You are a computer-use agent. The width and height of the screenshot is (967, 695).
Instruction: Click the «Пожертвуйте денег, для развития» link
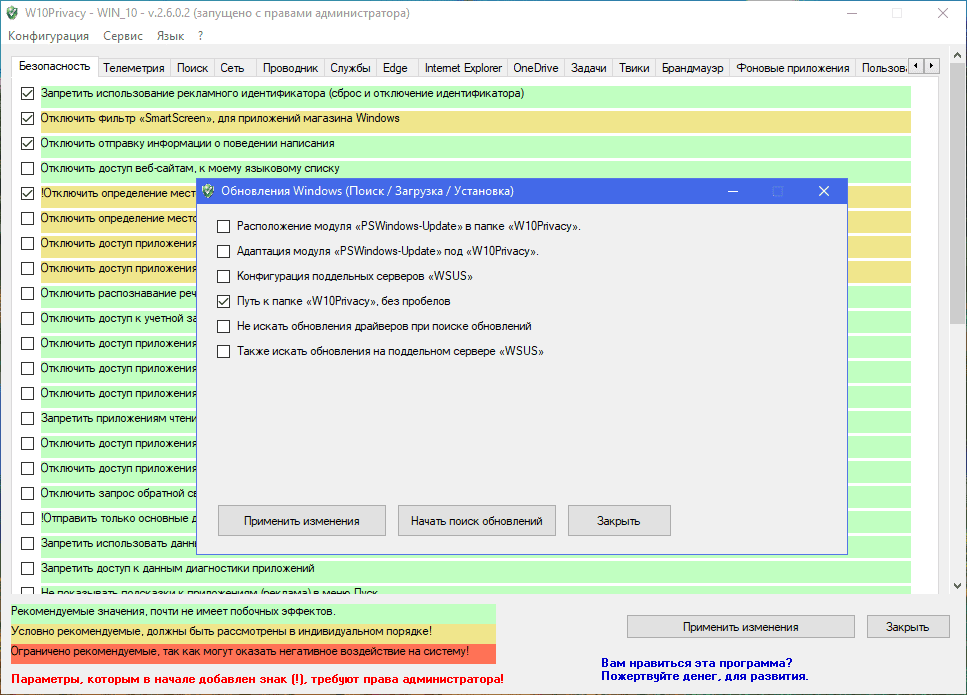pos(705,676)
